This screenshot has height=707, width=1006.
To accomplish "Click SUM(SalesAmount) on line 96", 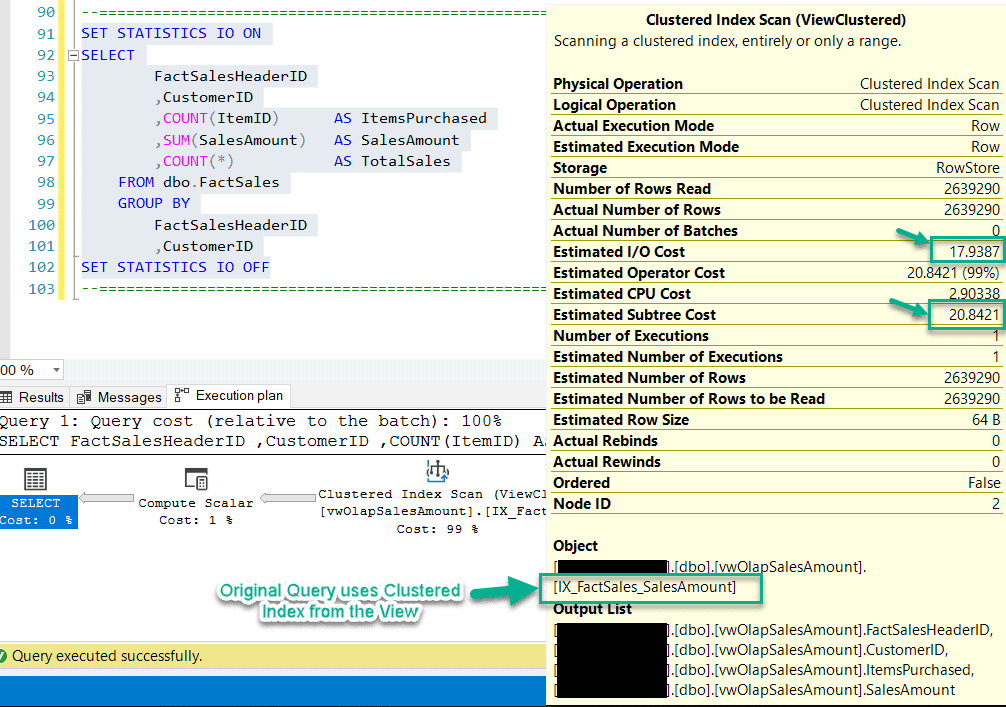I will (x=234, y=140).
